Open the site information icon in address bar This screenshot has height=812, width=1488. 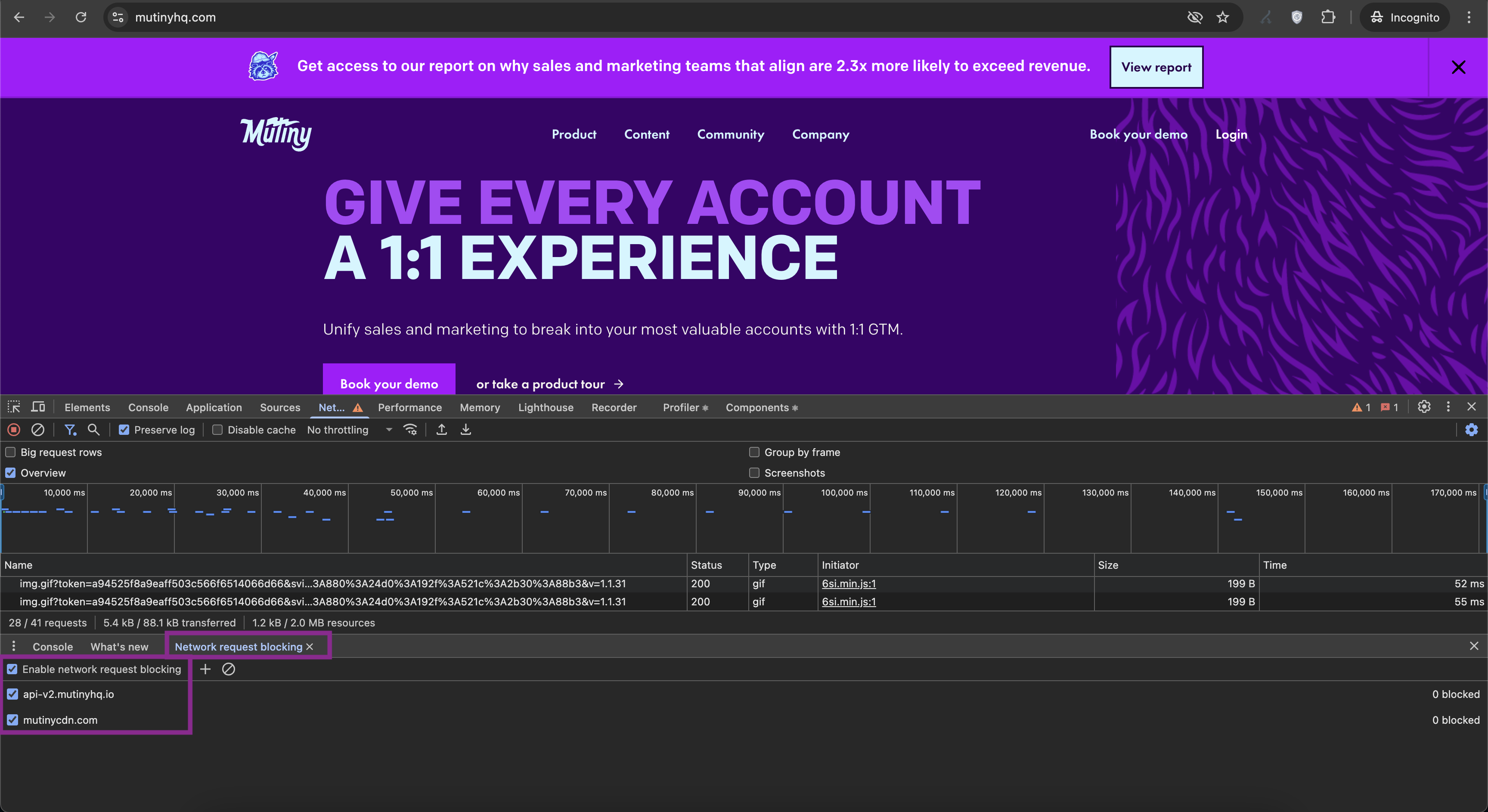pyautogui.click(x=118, y=17)
